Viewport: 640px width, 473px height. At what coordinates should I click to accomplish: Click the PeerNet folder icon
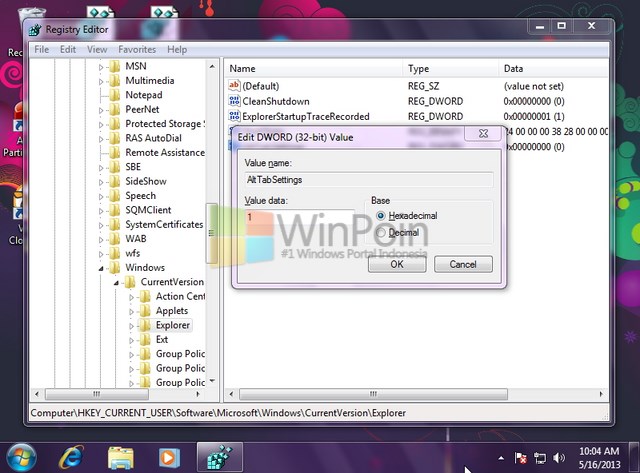pyautogui.click(x=115, y=109)
